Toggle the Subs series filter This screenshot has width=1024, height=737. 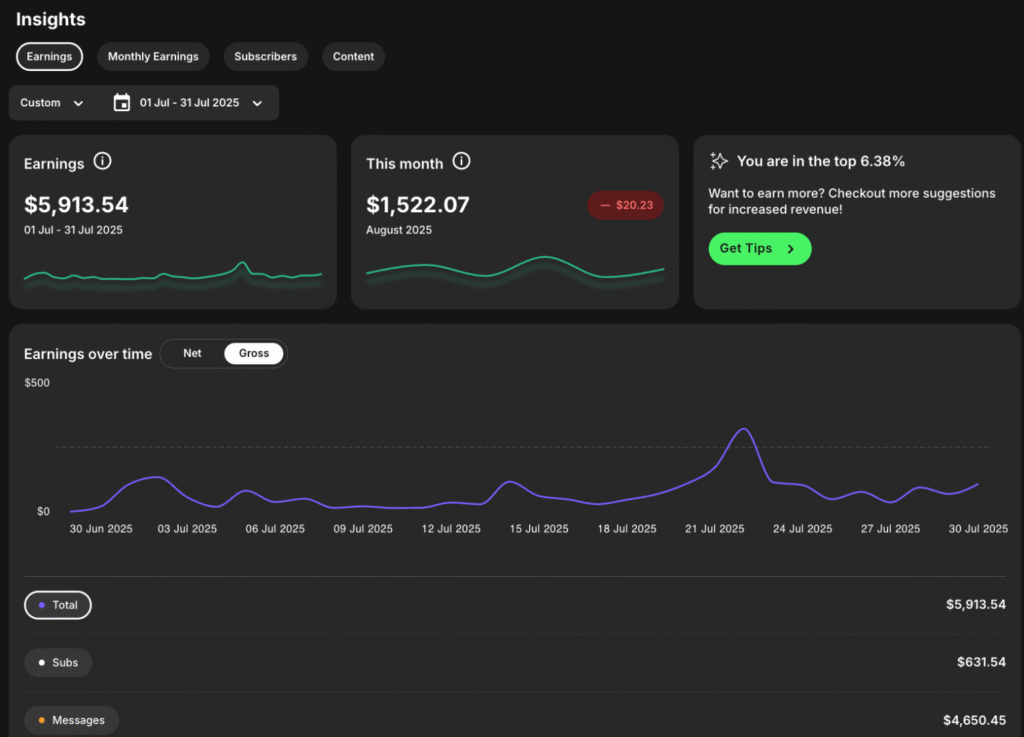58,662
